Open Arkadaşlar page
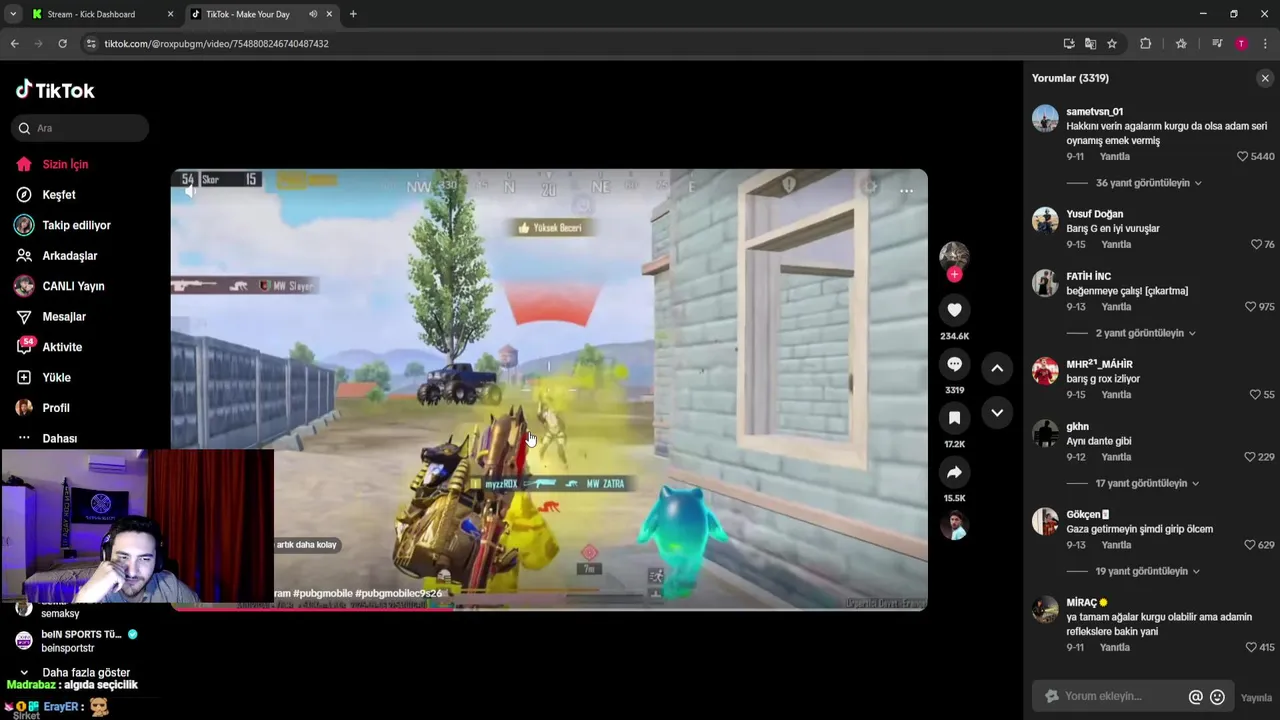Screen dimensions: 1280x720 click(69, 256)
